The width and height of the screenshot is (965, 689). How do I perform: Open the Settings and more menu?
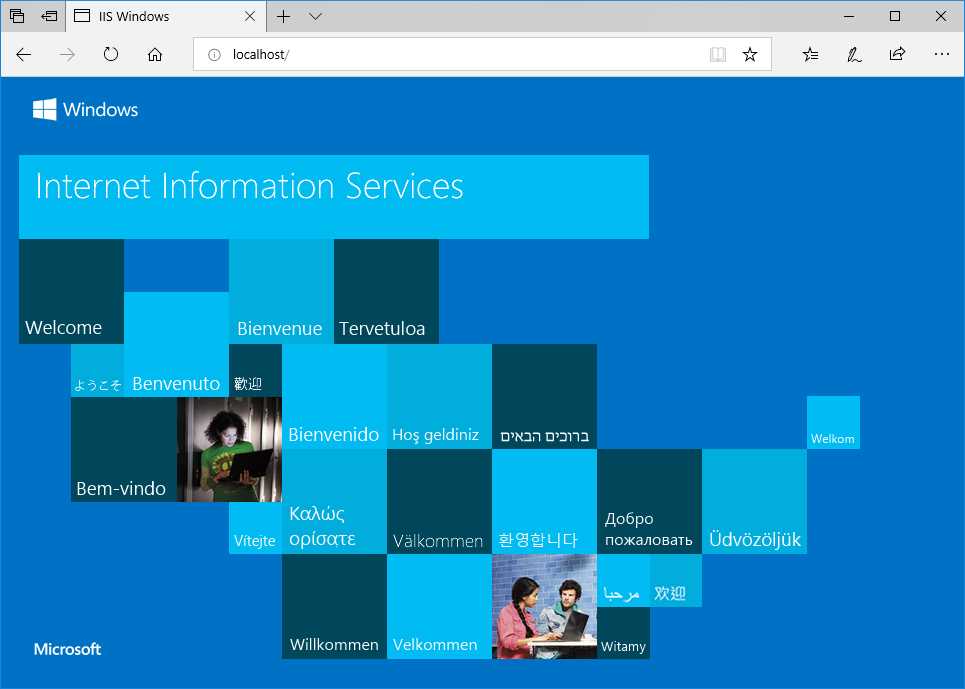pos(941,54)
